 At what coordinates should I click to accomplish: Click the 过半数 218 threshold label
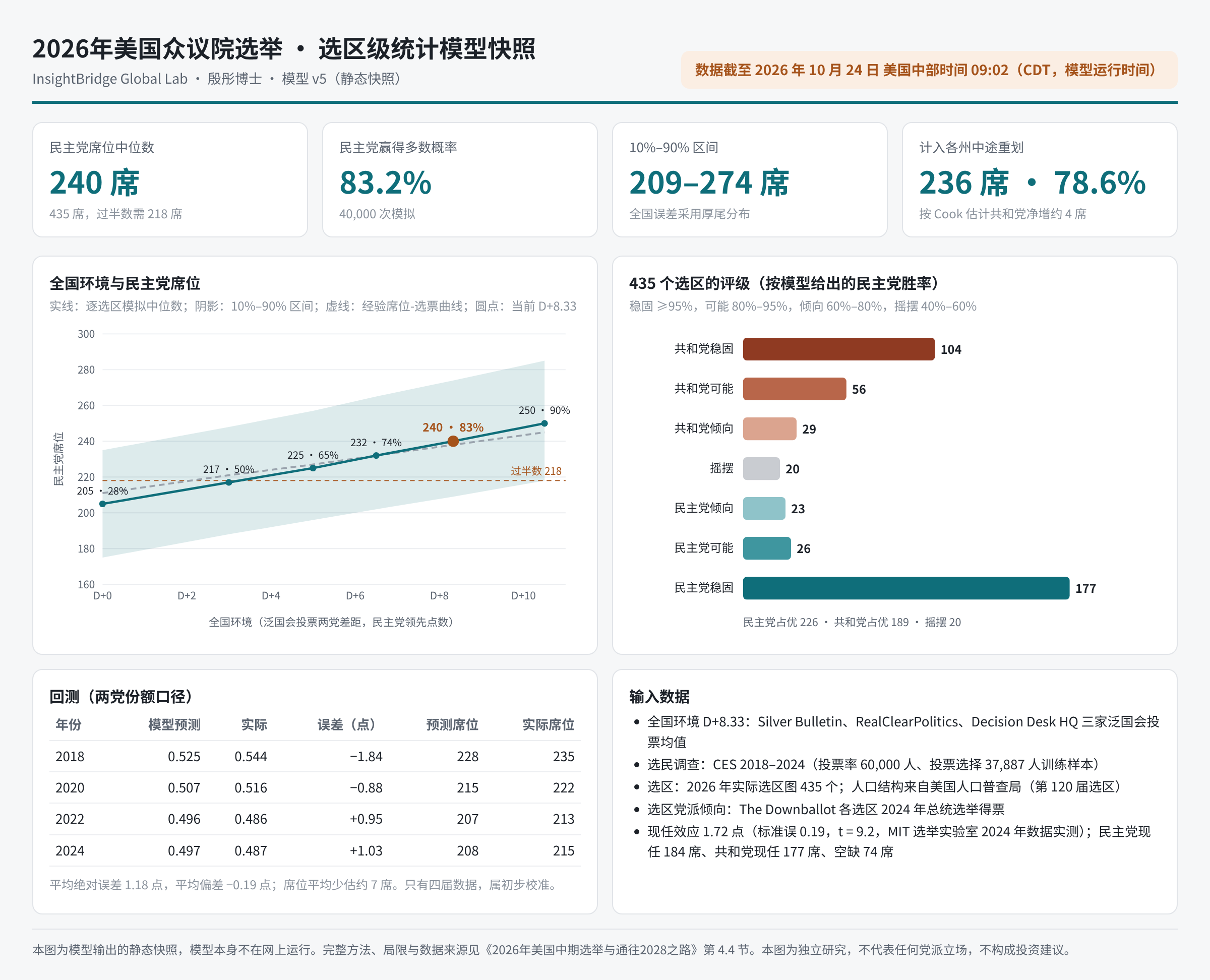coord(536,471)
